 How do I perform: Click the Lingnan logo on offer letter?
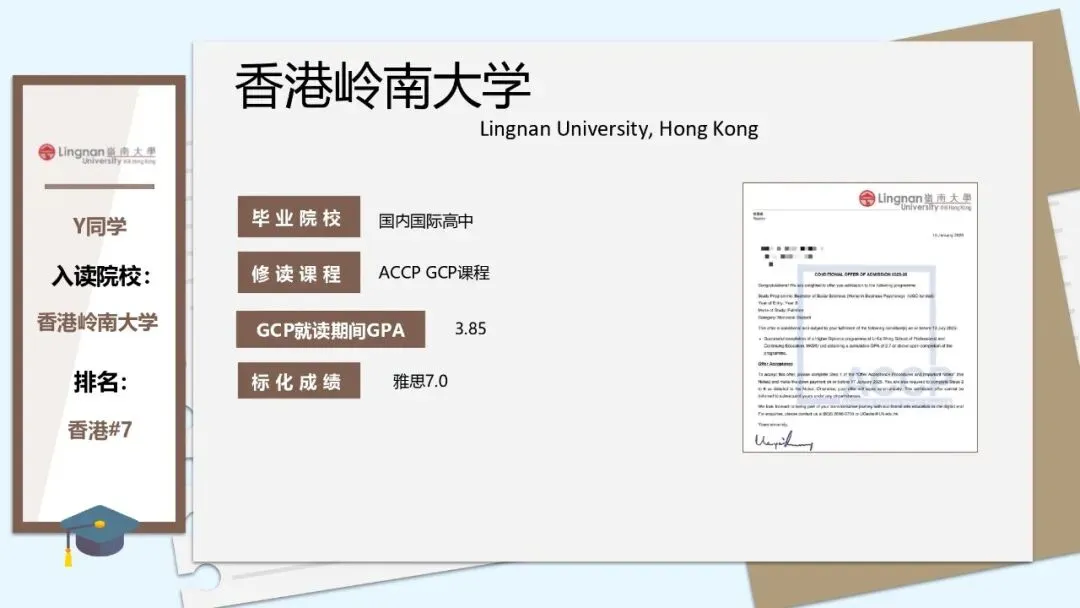tap(915, 200)
